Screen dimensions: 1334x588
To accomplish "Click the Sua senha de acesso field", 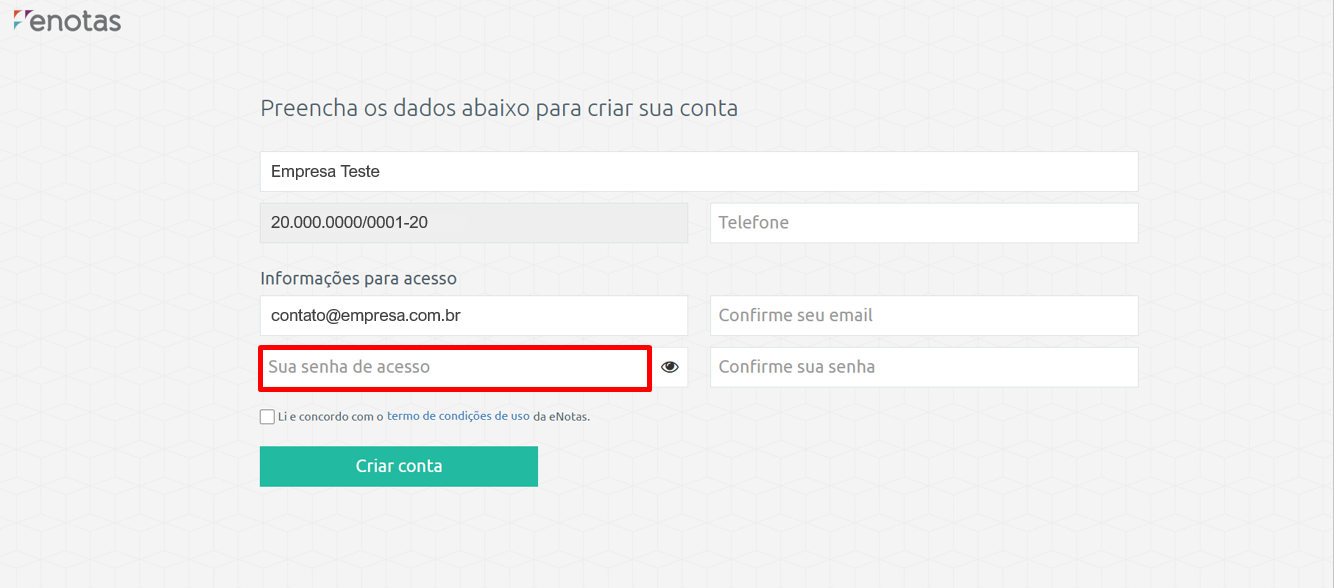I will point(455,368).
